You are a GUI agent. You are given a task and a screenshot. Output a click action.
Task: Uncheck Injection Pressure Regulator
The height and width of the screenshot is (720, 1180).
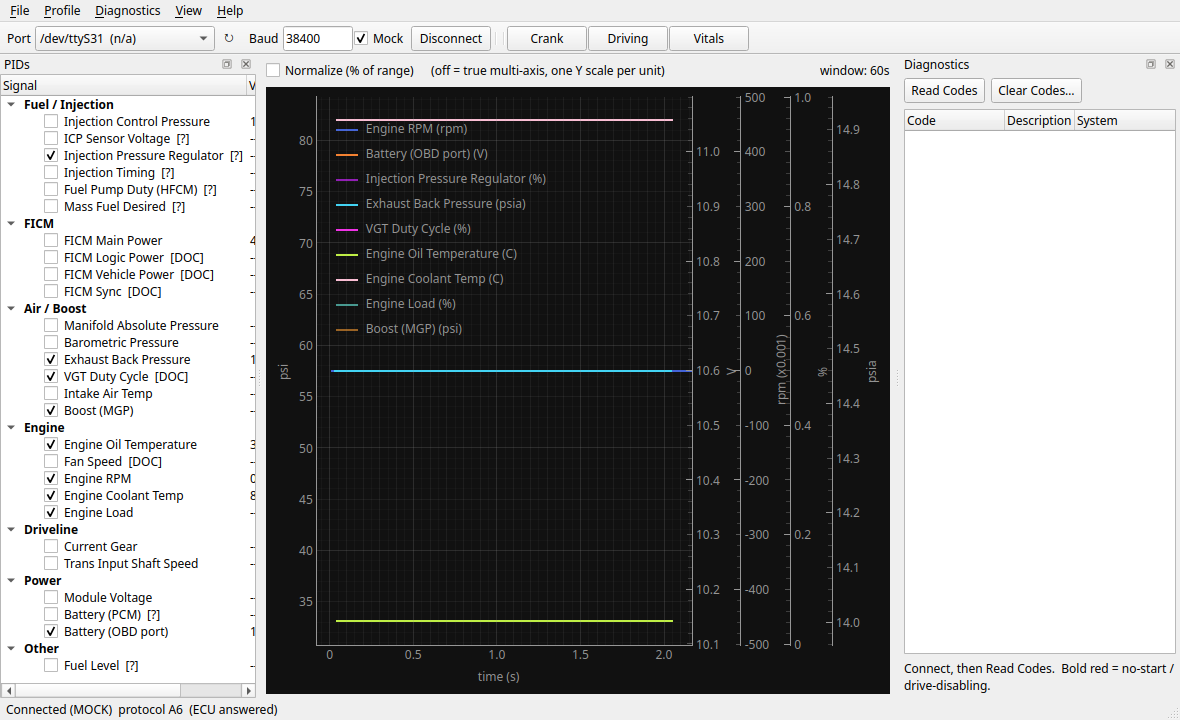(51, 156)
